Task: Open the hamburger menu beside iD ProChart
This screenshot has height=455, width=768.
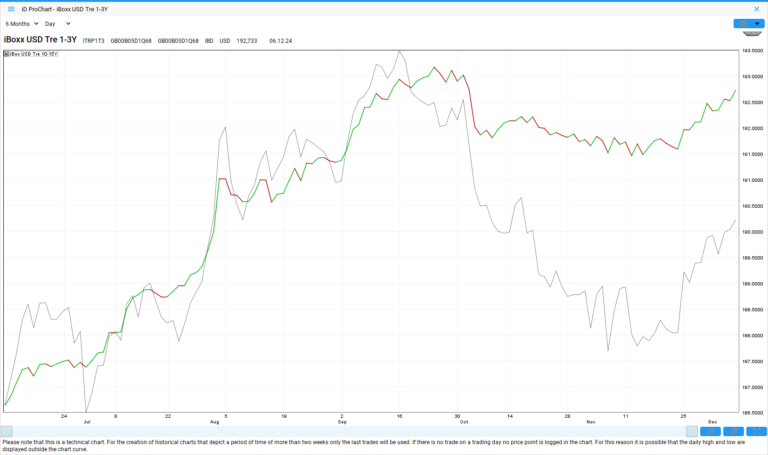Action: click(x=11, y=9)
